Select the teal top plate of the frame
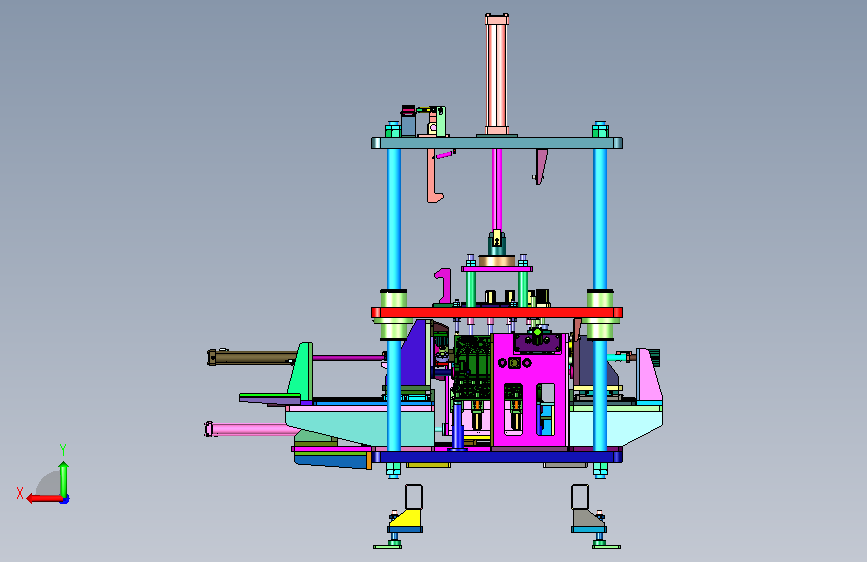Image resolution: width=867 pixels, height=562 pixels. click(x=497, y=143)
